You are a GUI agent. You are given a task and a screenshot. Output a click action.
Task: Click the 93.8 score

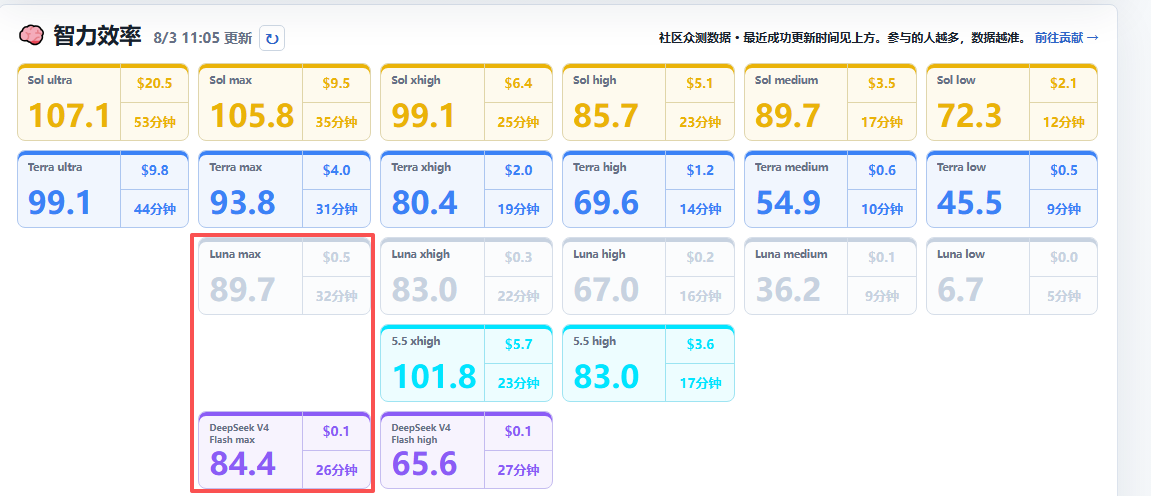243,203
